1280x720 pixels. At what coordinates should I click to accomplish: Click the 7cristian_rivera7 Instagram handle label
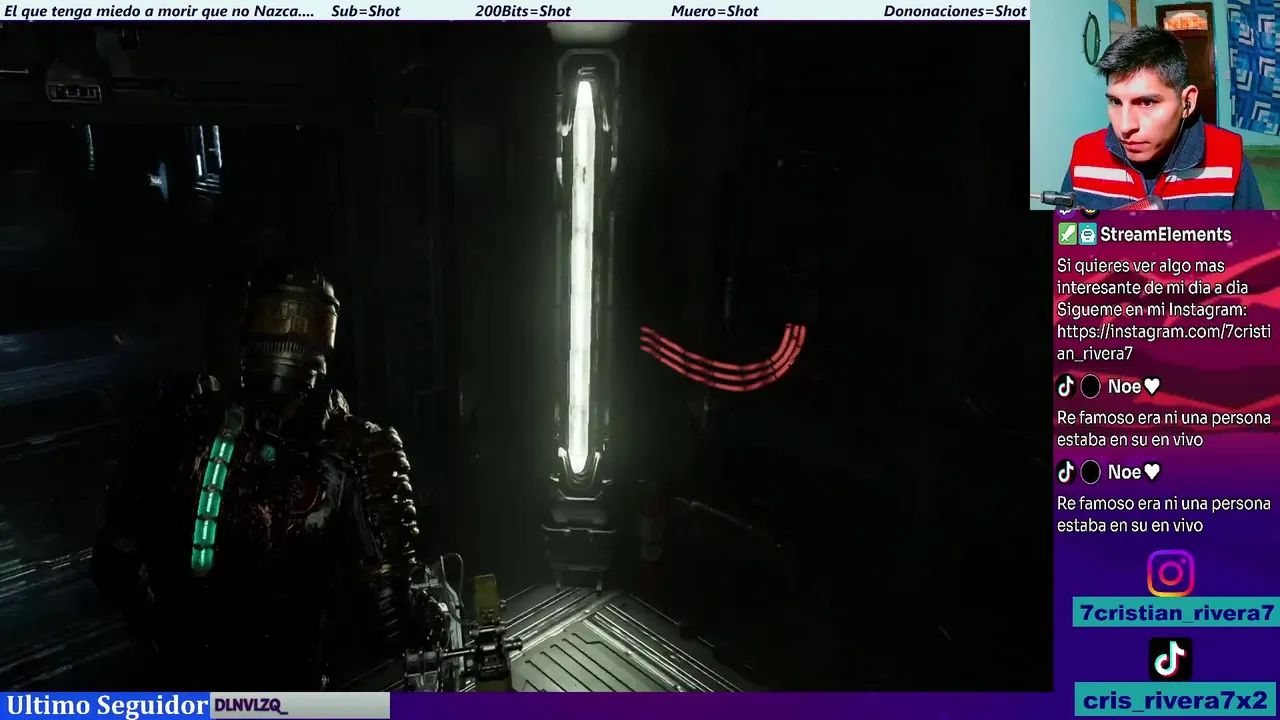1177,613
